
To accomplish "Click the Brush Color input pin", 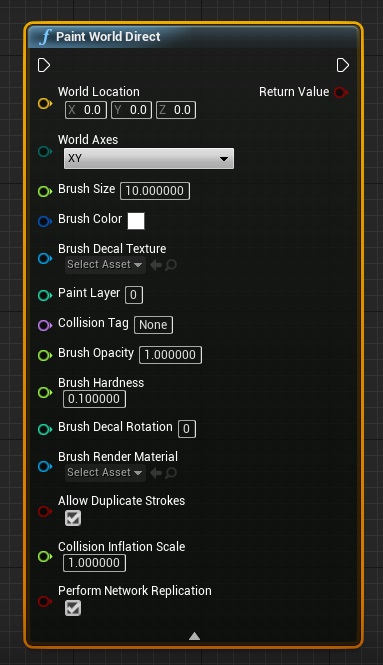I will (x=45, y=221).
